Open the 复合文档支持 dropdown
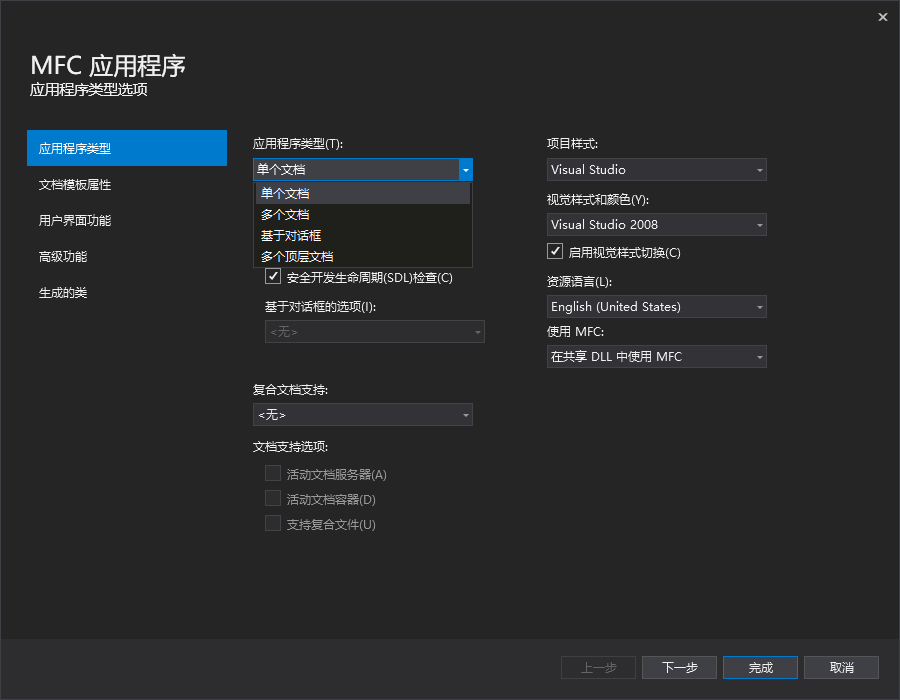 point(362,414)
